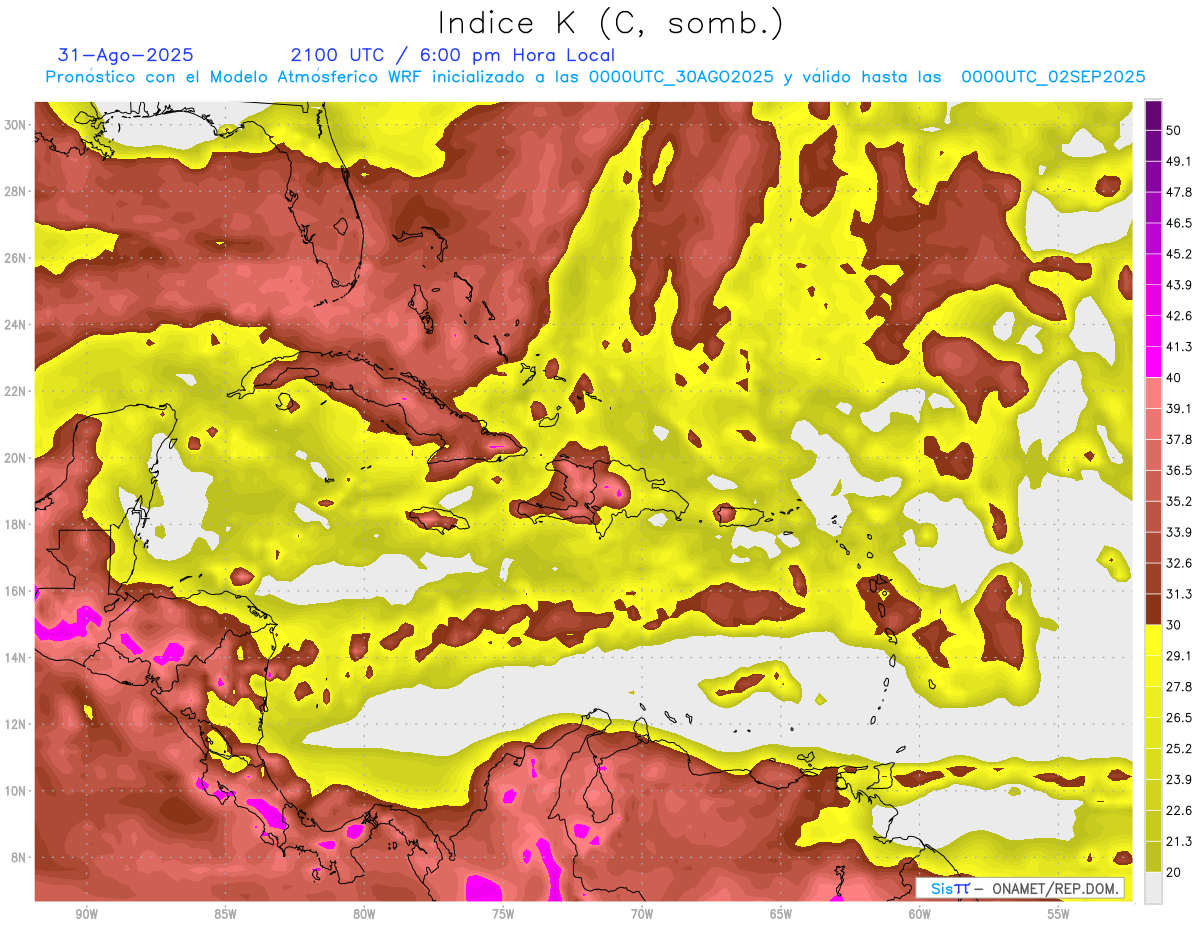The image size is (1200, 927).
Task: Click the colorbar value '49.1'
Action: (x=1179, y=162)
